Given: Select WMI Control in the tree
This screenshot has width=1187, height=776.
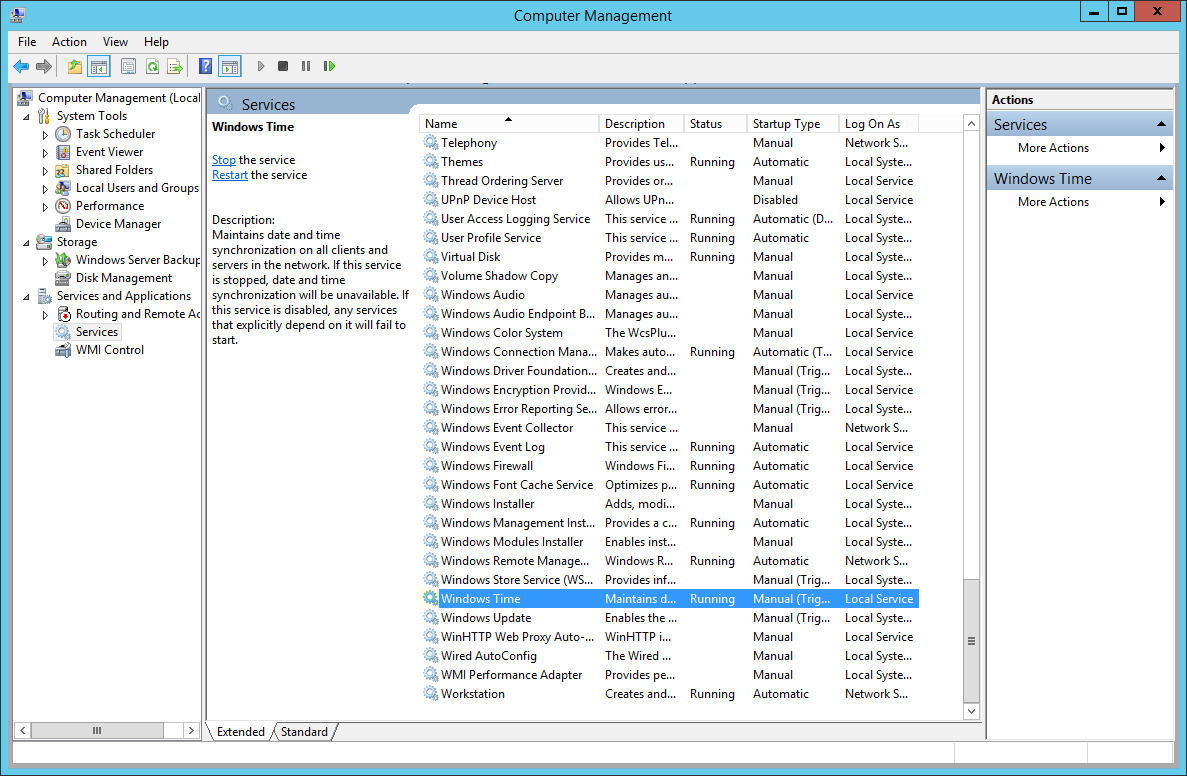Looking at the screenshot, I should [x=110, y=350].
